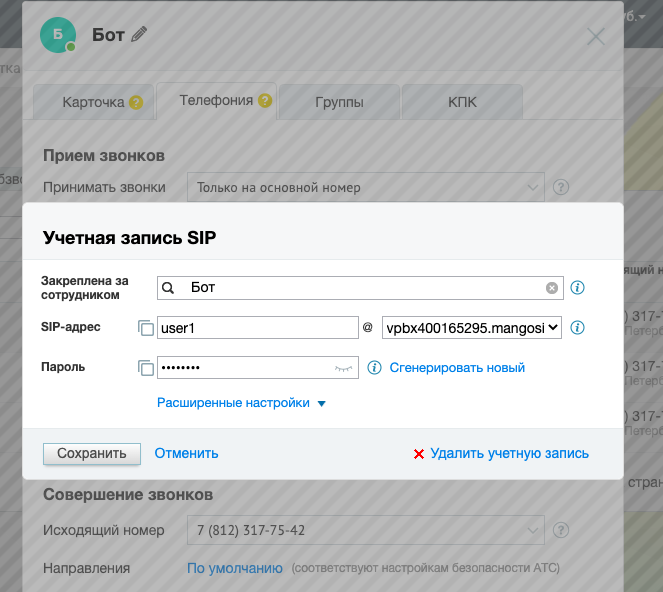Click the help icon beside the Исходящий номер dropdown
This screenshot has width=663, height=592.
coord(561,530)
